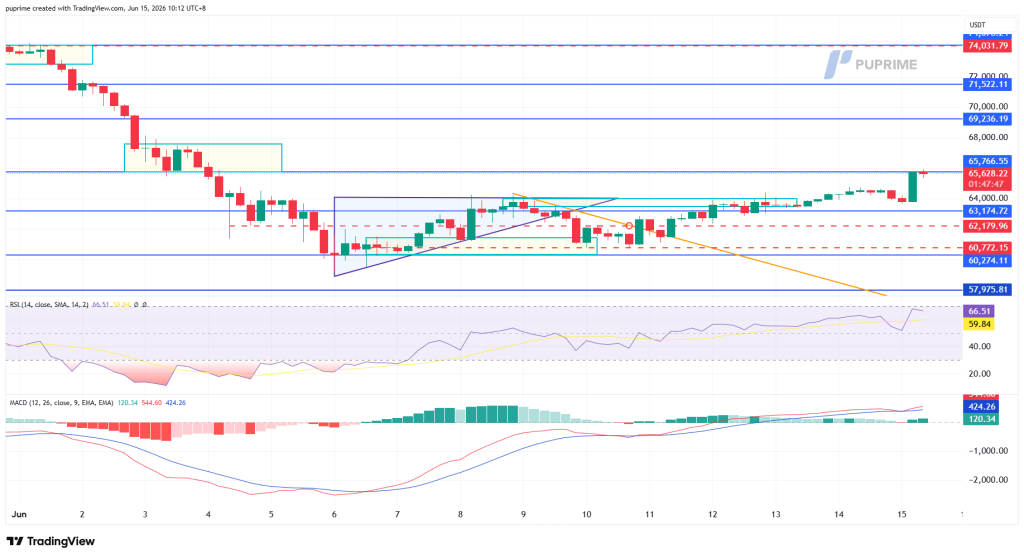This screenshot has height=558, width=1024.
Task: Select the 62,179.96 red dashed-line label
Action: [x=987, y=226]
